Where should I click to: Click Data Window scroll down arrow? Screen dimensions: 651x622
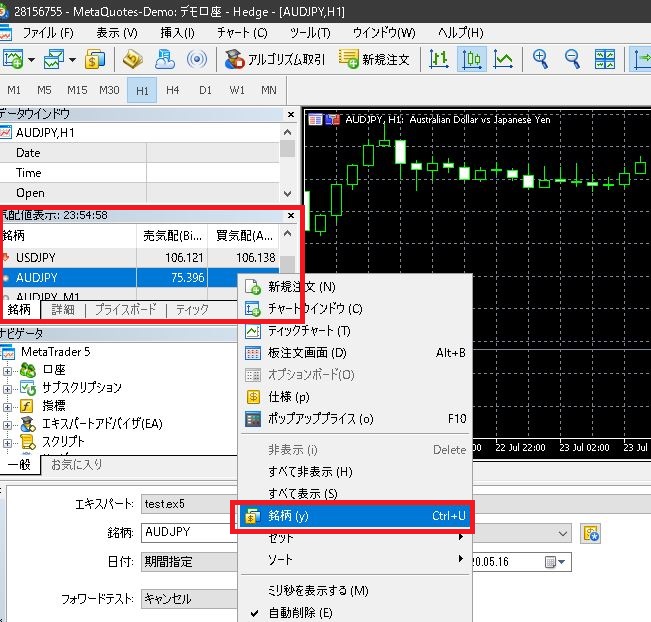287,193
